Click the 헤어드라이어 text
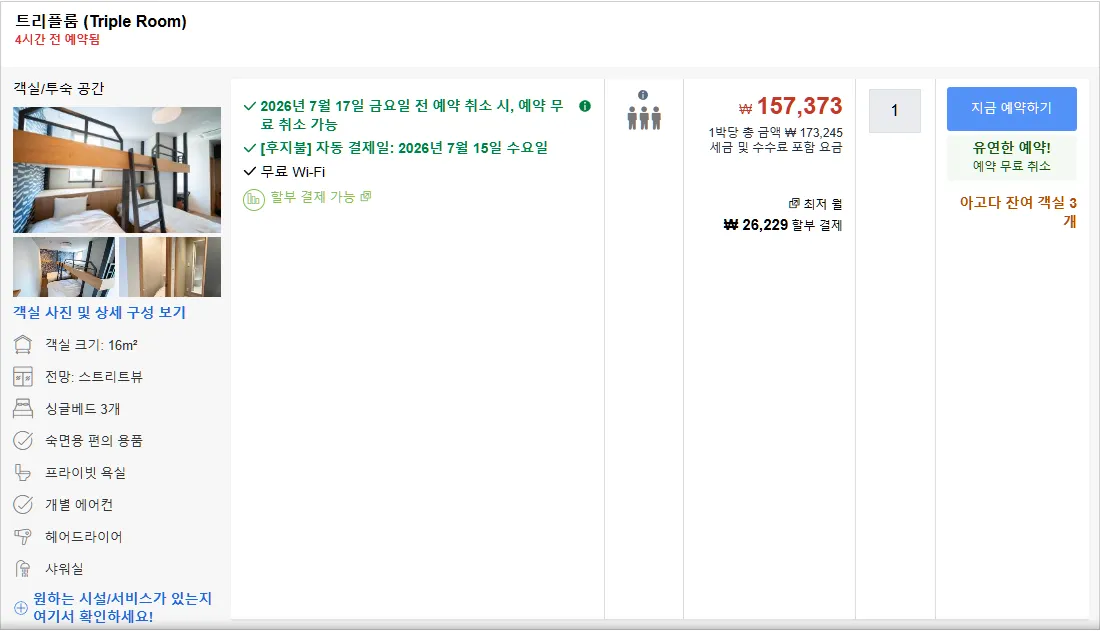Viewport: 1100px width, 631px height. (83, 537)
